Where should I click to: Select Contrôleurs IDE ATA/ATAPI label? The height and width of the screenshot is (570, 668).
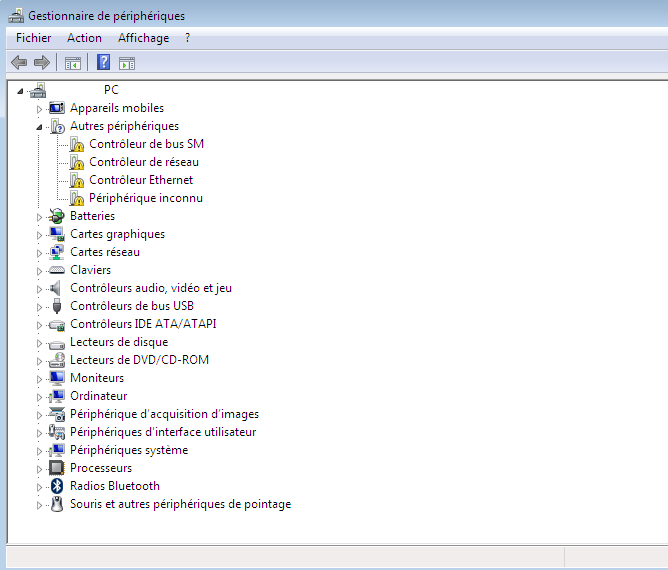tap(143, 324)
